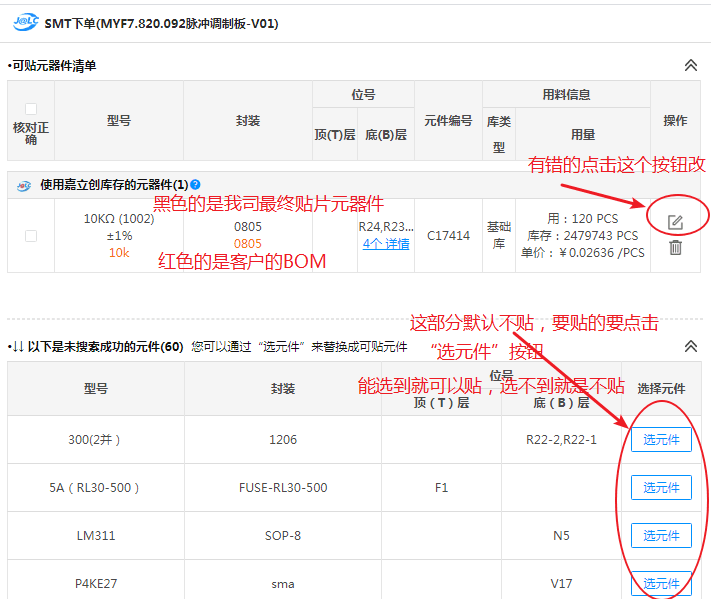The width and height of the screenshot is (711, 599).
Task: Click the 用量 column header
Action: coord(582,134)
